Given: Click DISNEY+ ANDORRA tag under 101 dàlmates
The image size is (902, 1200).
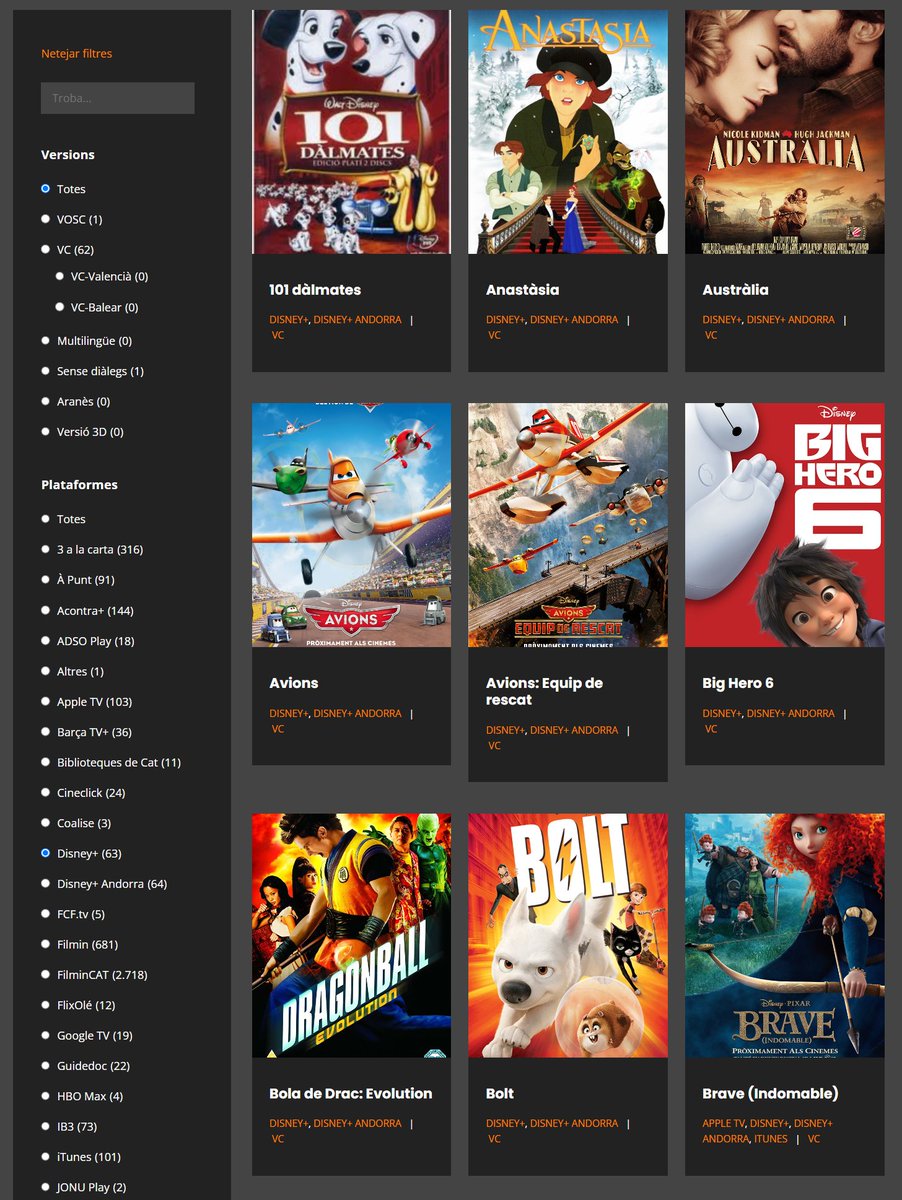Looking at the screenshot, I should tap(358, 320).
